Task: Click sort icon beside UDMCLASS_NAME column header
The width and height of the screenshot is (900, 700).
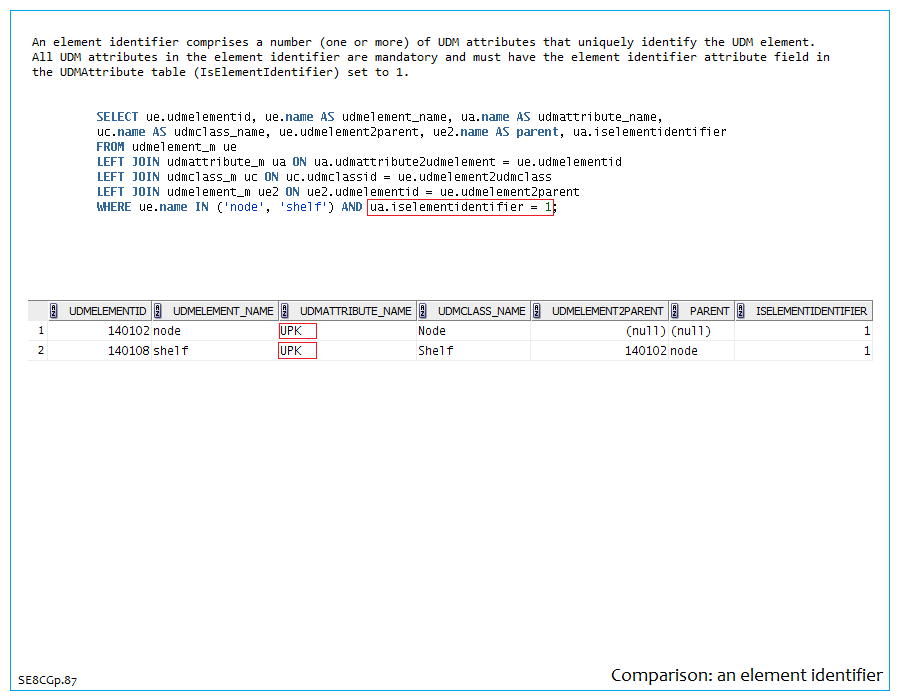Action: coord(423,311)
